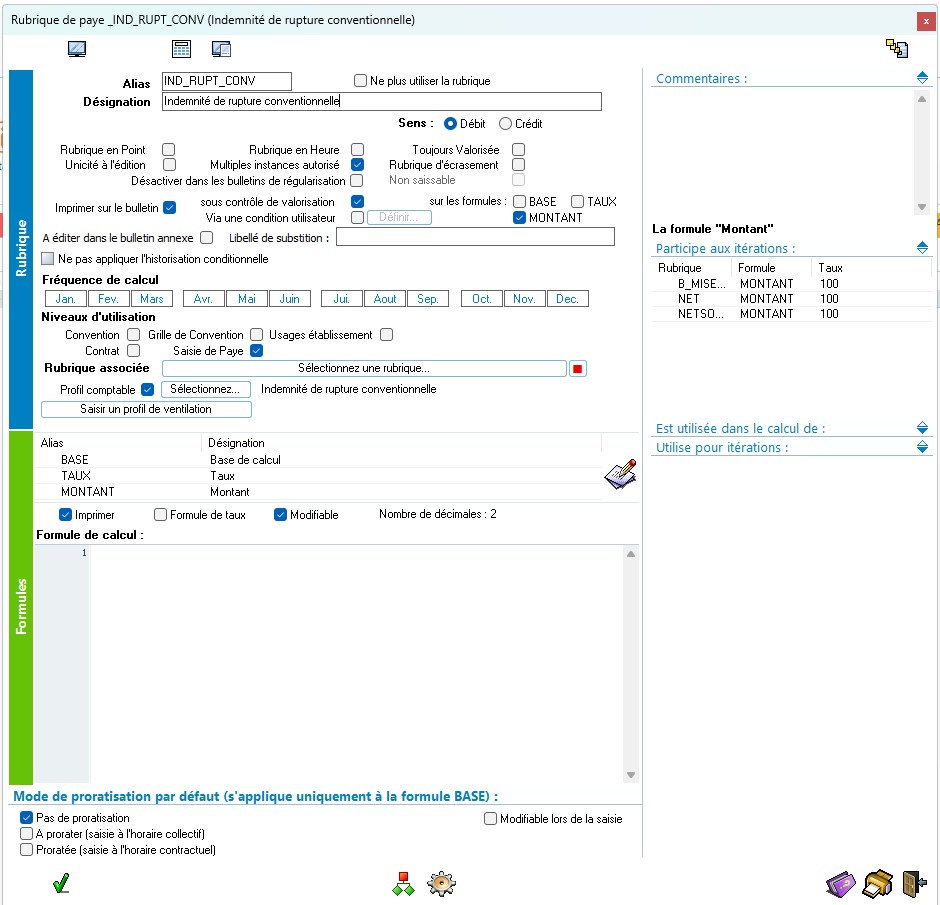The width and height of the screenshot is (940, 905).
Task: Click 'Saisir un profil de ventilation' button
Action: 146,409
